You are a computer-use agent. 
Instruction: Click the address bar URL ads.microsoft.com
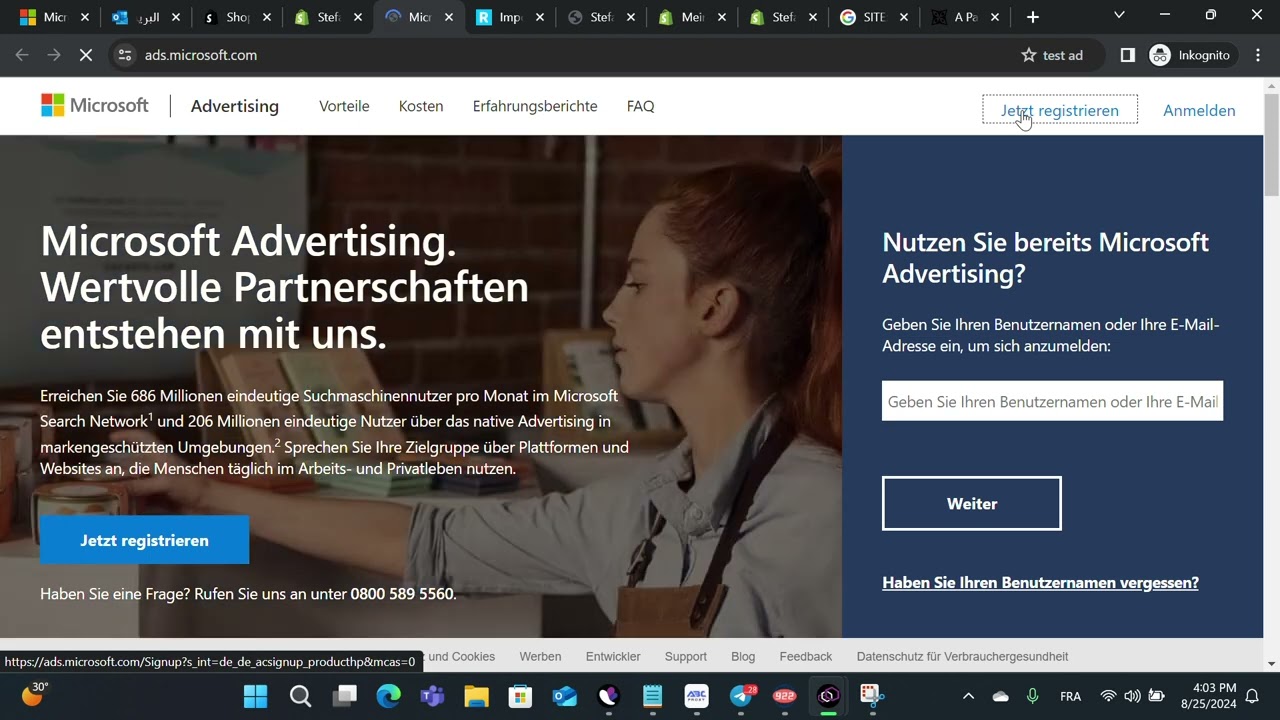click(201, 55)
